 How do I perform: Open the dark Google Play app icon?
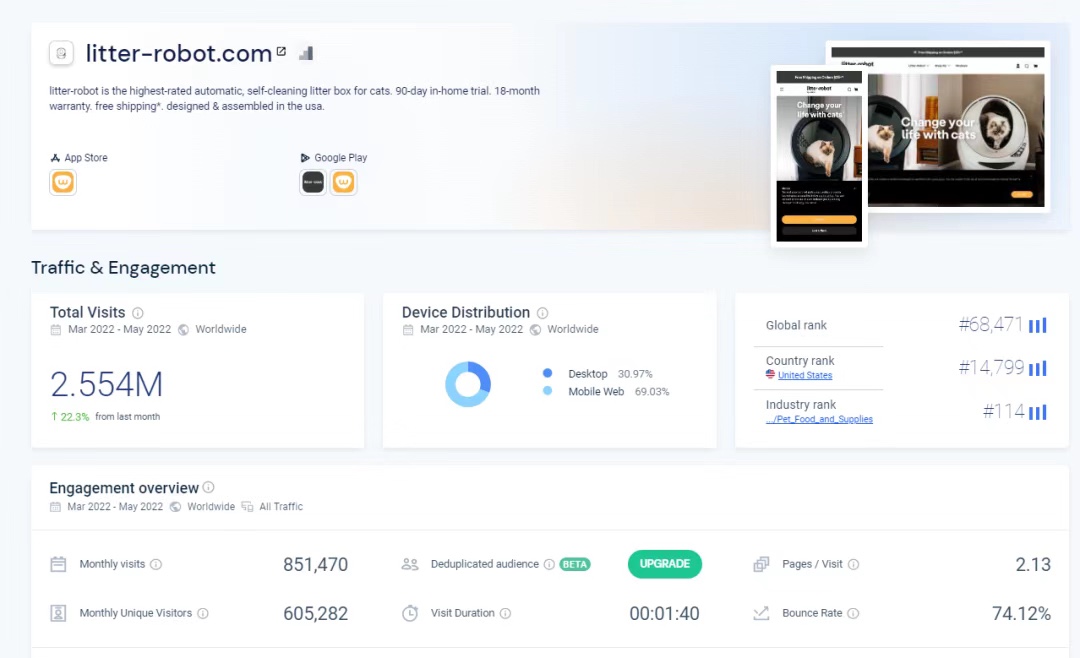(313, 183)
